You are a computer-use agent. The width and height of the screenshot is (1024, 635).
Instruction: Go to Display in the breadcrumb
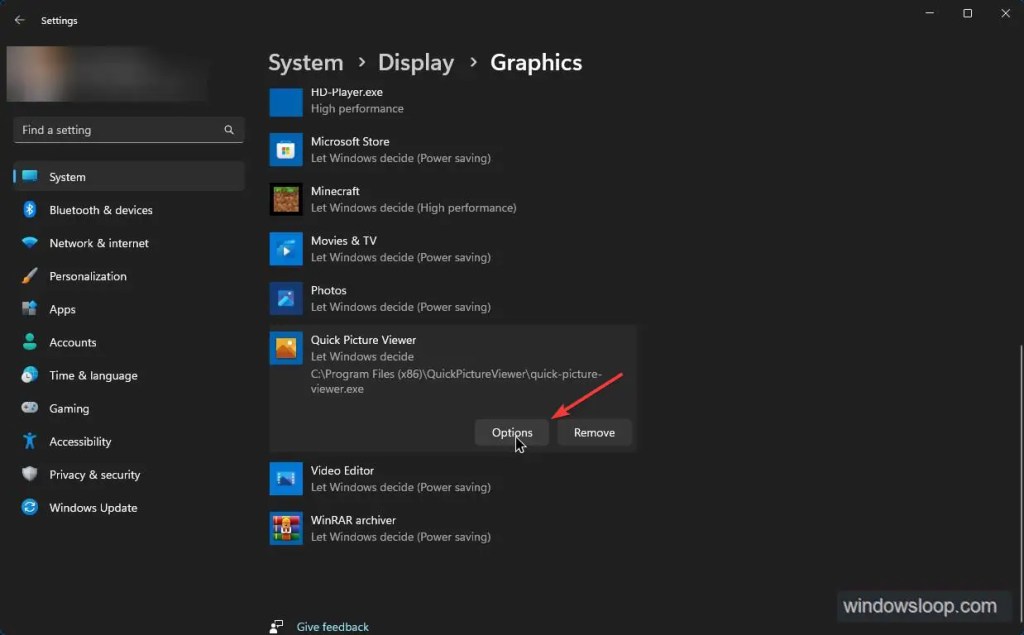[416, 63]
